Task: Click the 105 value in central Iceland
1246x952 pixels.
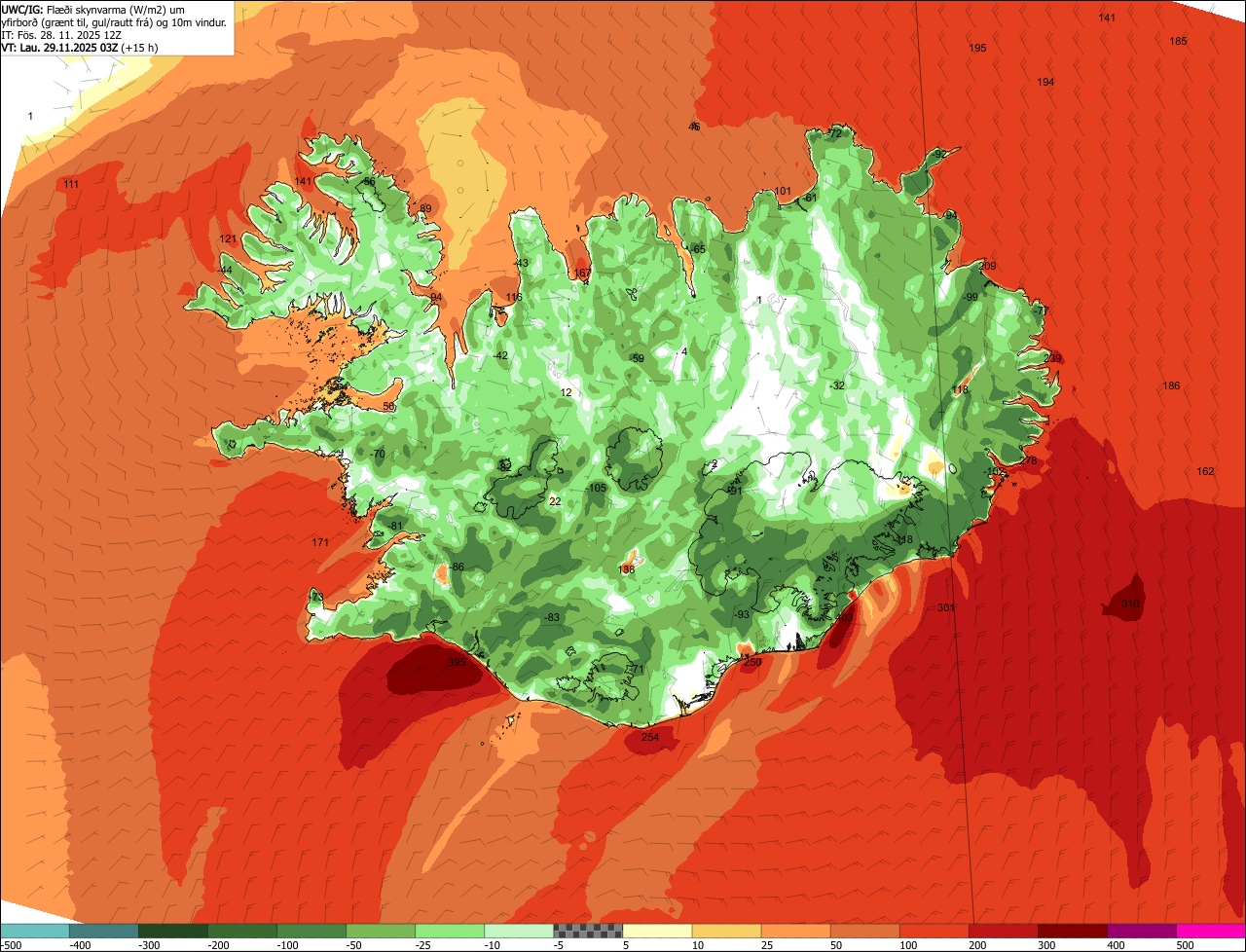Action: (598, 489)
